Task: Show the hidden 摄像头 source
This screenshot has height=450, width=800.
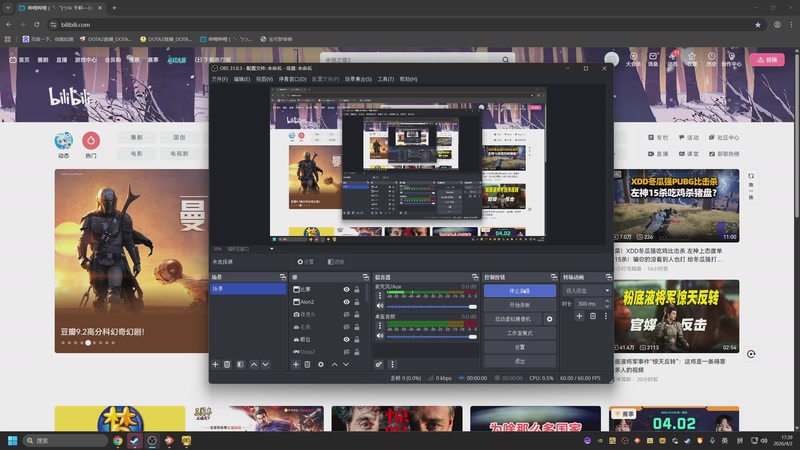Action: [346, 314]
